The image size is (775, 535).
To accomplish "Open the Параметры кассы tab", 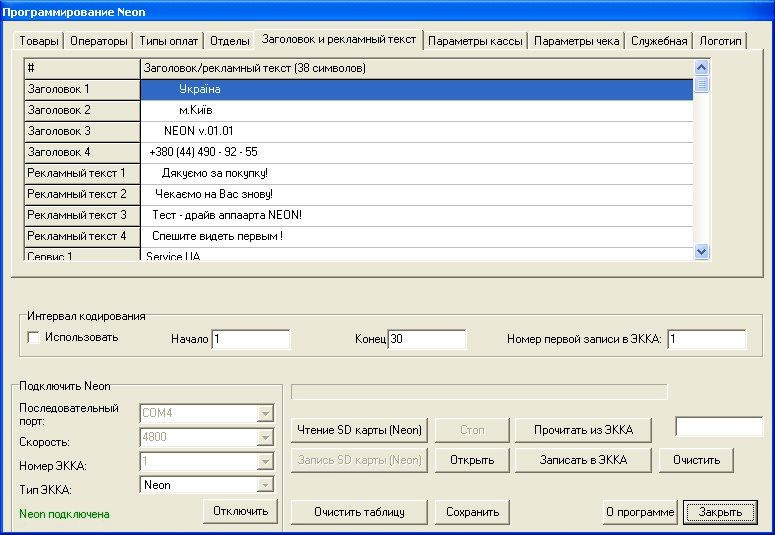I will [475, 41].
